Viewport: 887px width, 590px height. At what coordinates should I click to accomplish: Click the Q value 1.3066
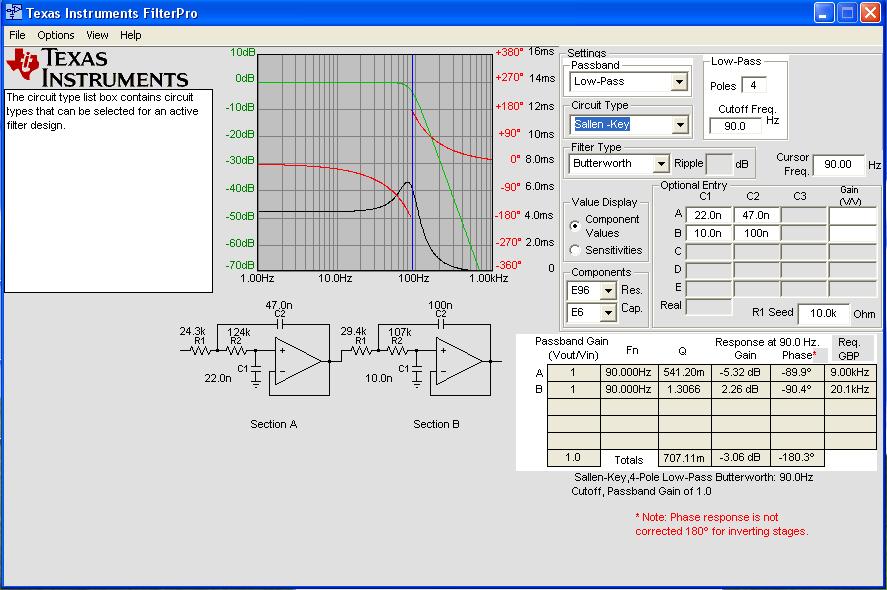coord(684,390)
